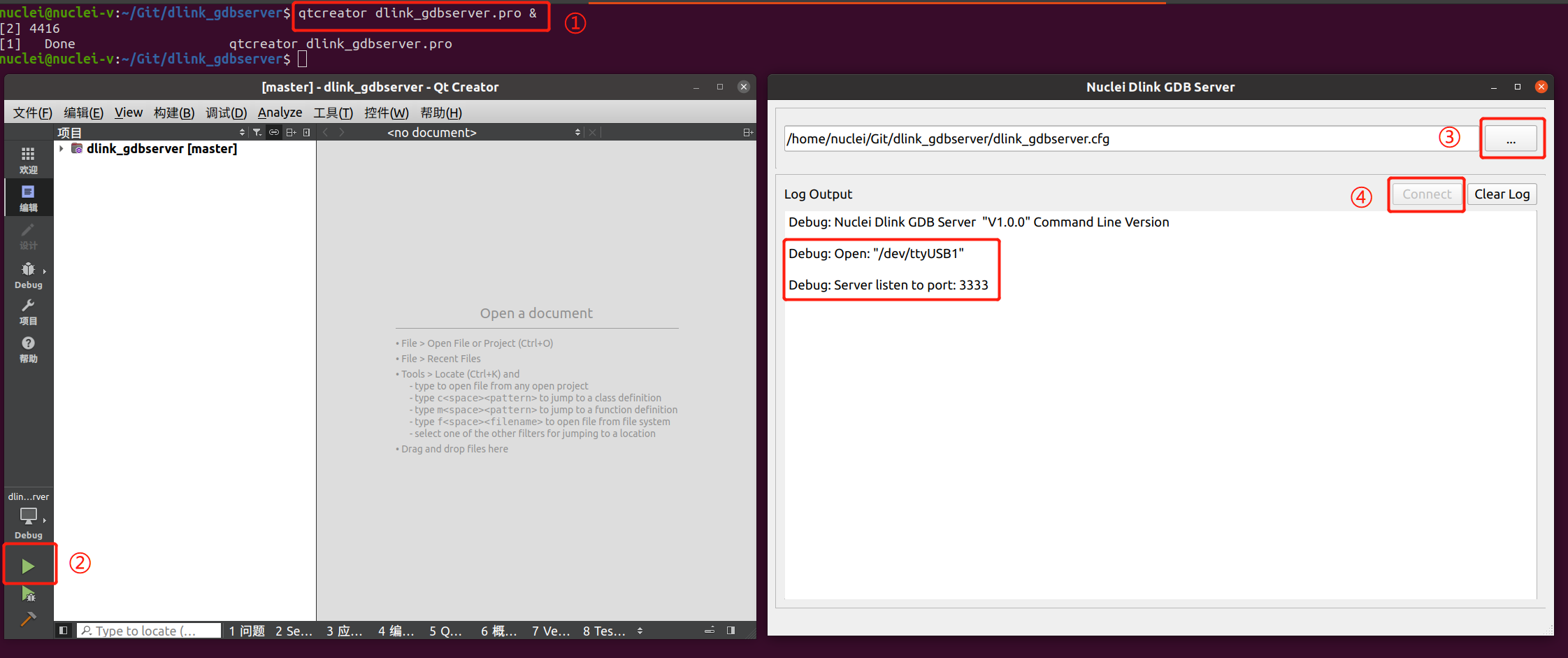This screenshot has width=1568, height=658.
Task: Toggle right sidebar visibility in status bar
Action: click(731, 631)
